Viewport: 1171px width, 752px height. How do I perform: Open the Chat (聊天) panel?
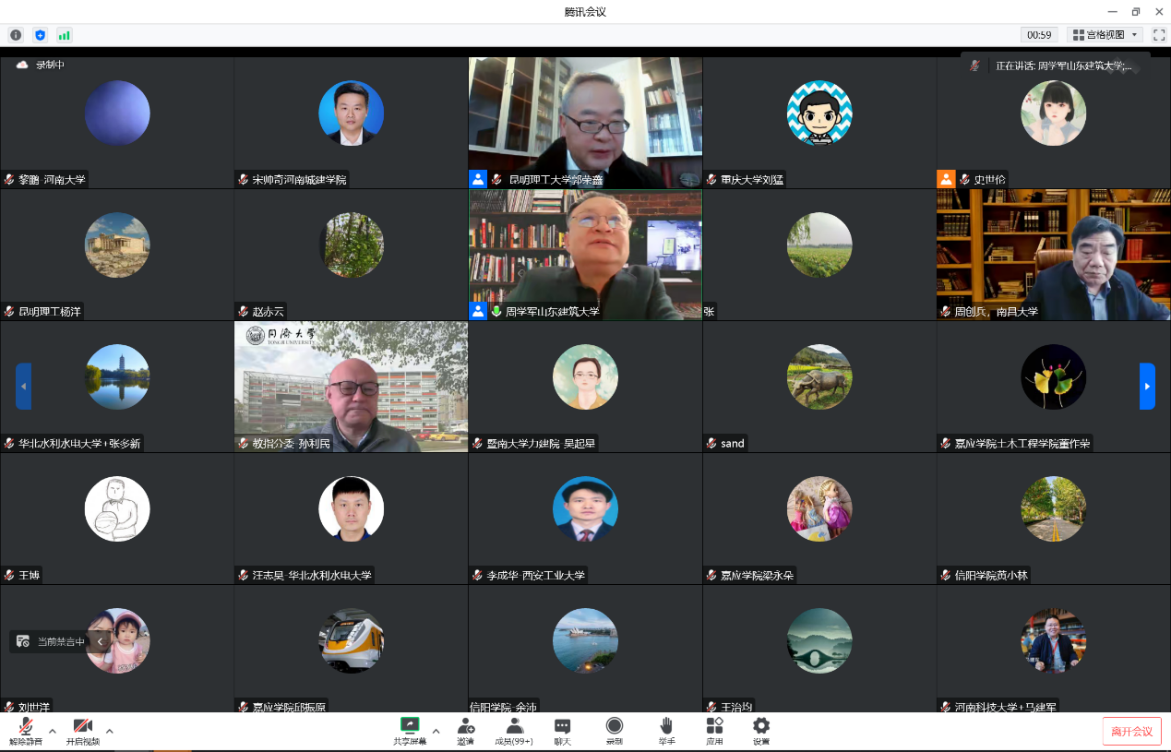tap(562, 731)
